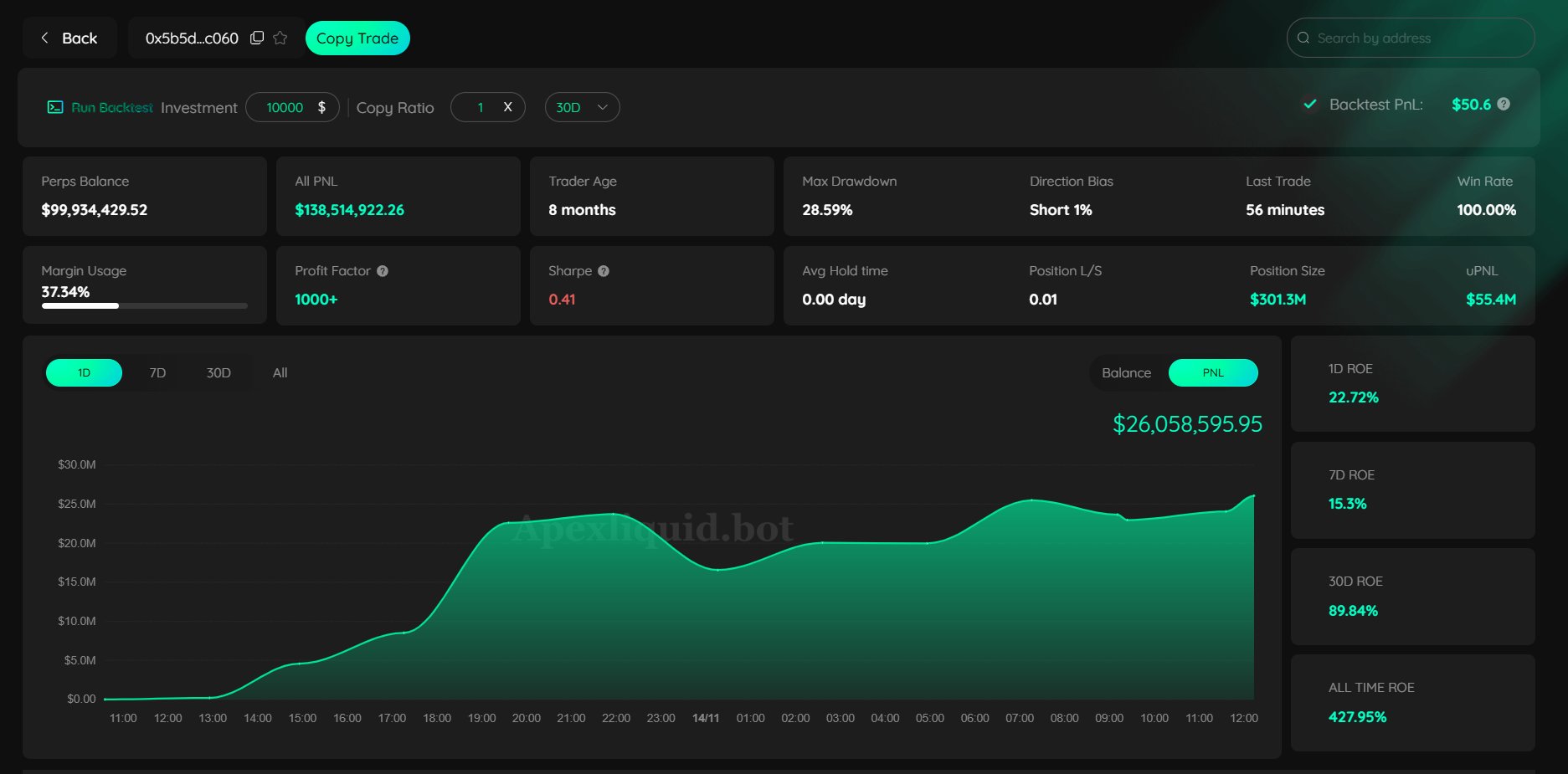This screenshot has height=774, width=1568.
Task: Select the 7D chart tab
Action: (x=157, y=373)
